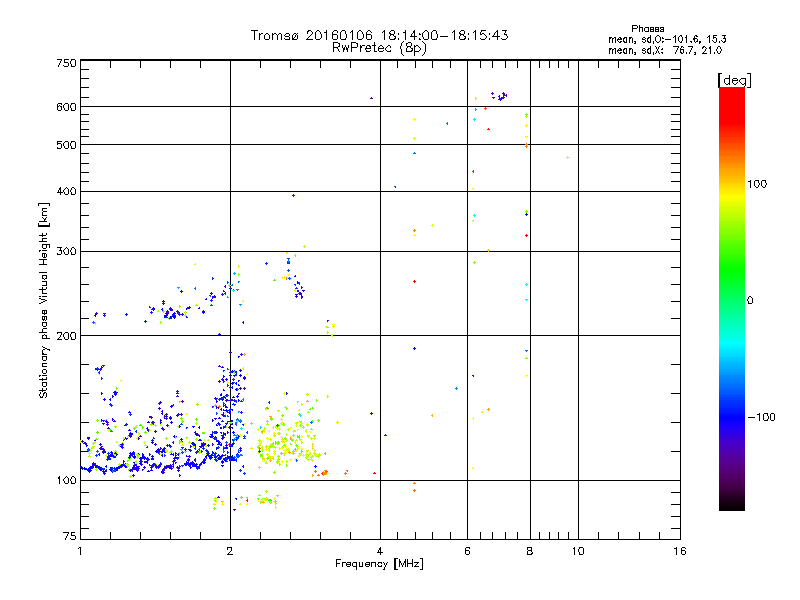The height and width of the screenshot is (600, 800).
Task: Click the isolated yellow point near 10 MHz
Action: [567, 158]
